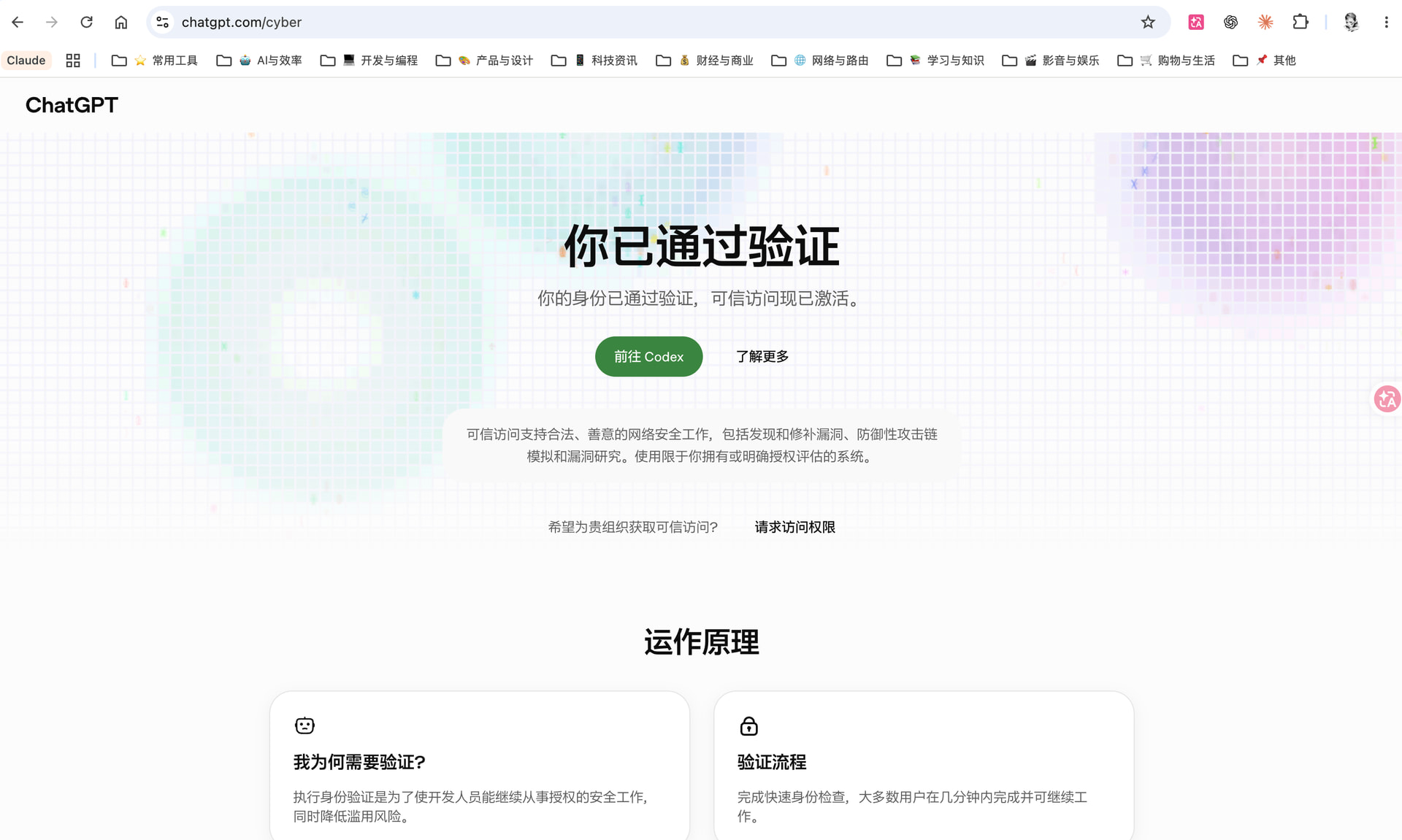Bookmark this page with the star icon
This screenshot has height=840, width=1402.
tap(1148, 23)
